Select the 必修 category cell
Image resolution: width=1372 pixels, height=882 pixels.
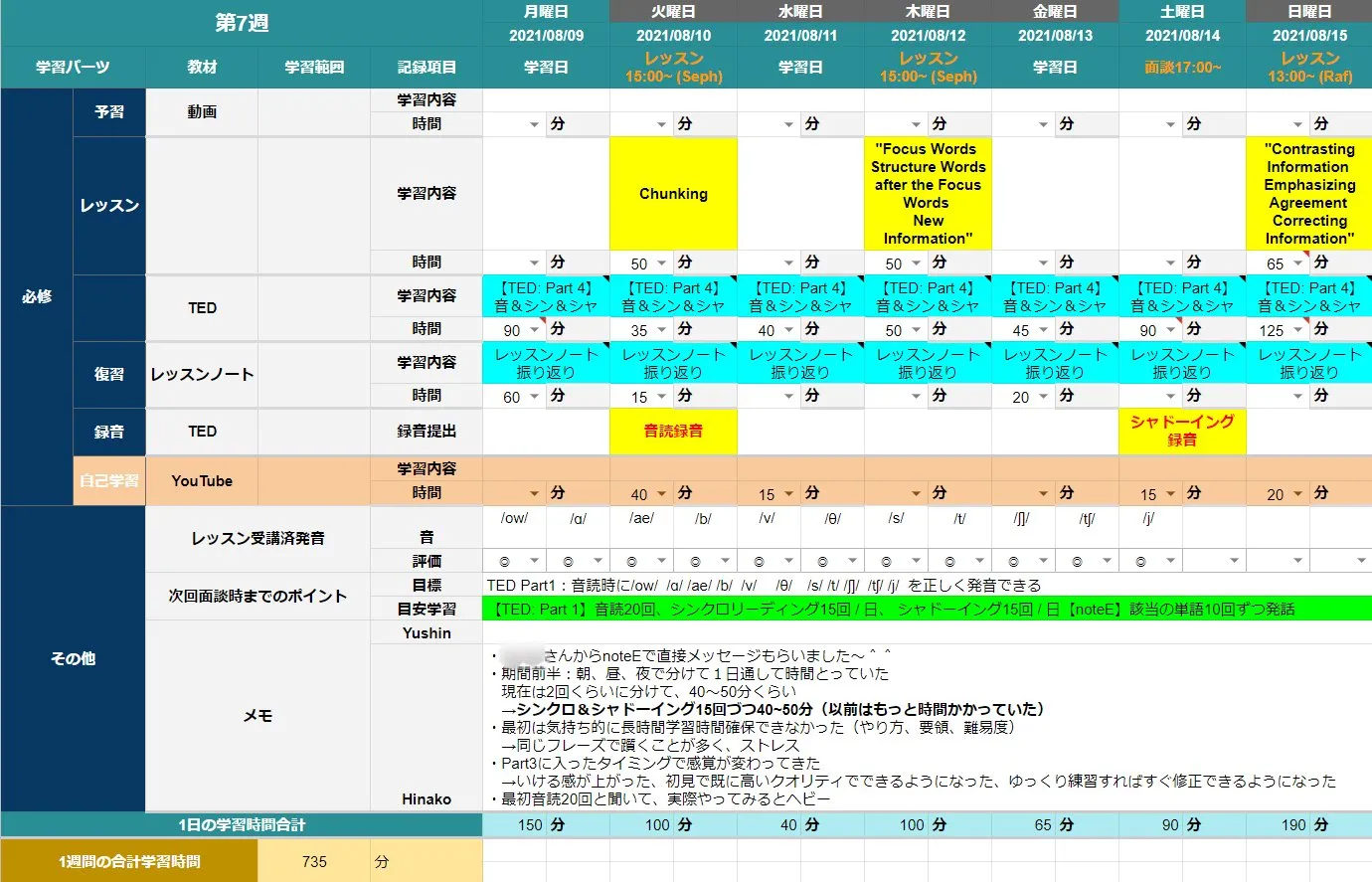(x=37, y=296)
